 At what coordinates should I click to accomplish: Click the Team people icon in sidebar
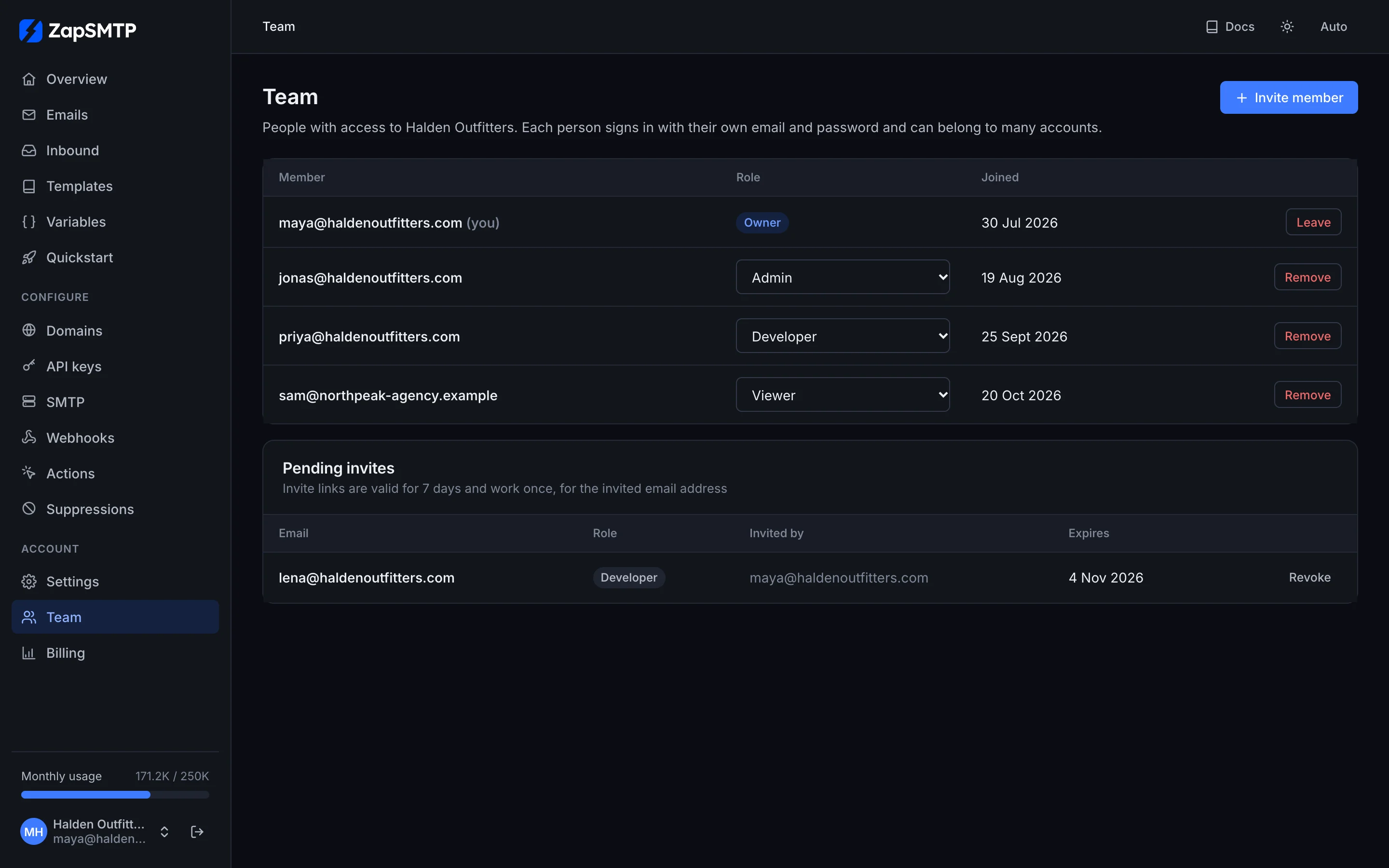tap(29, 617)
